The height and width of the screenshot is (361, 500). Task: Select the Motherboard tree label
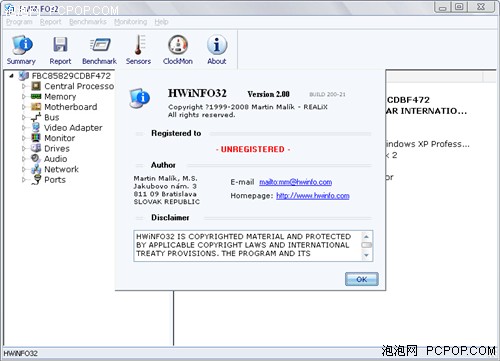[71, 107]
